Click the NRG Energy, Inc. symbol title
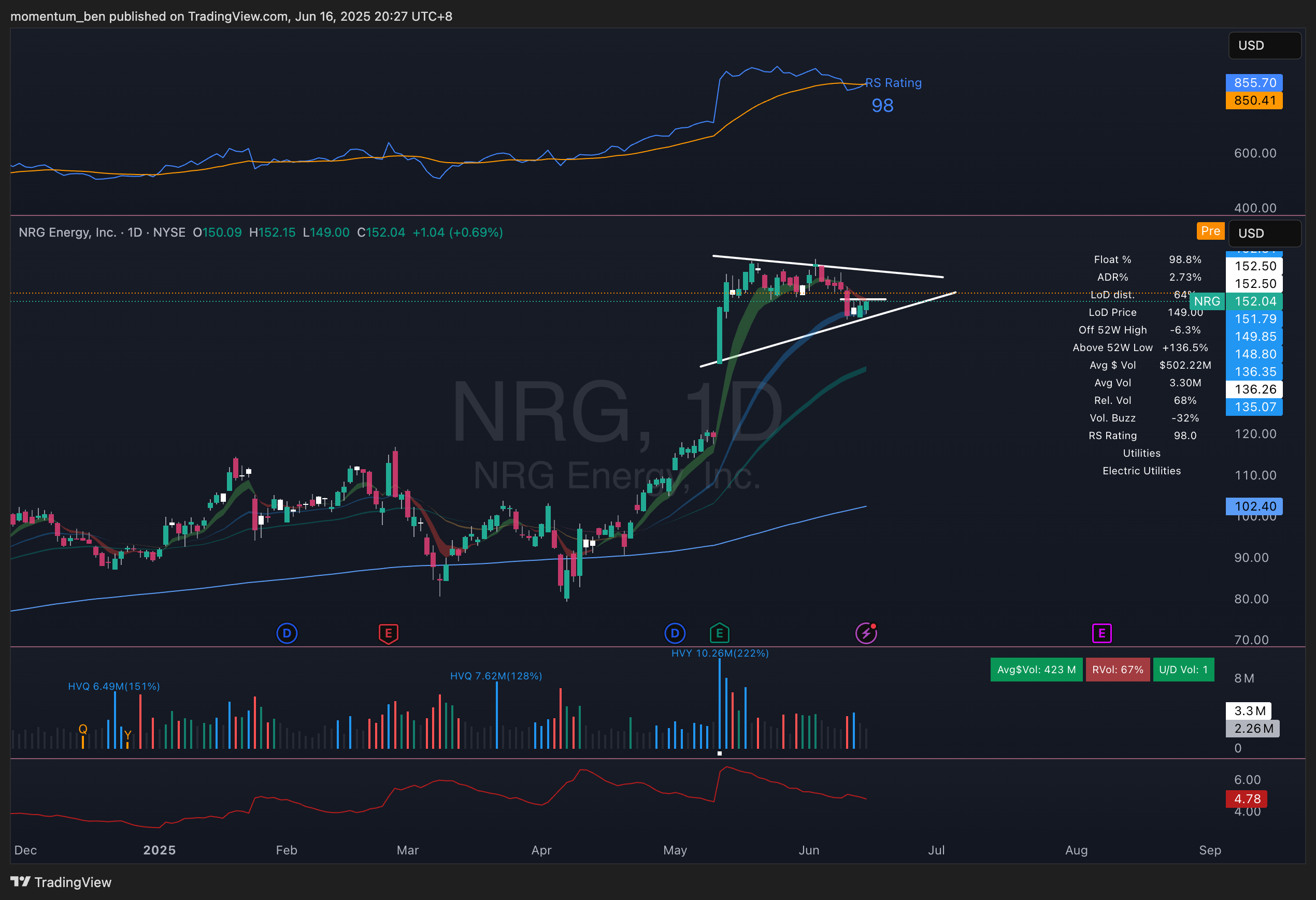 [67, 233]
